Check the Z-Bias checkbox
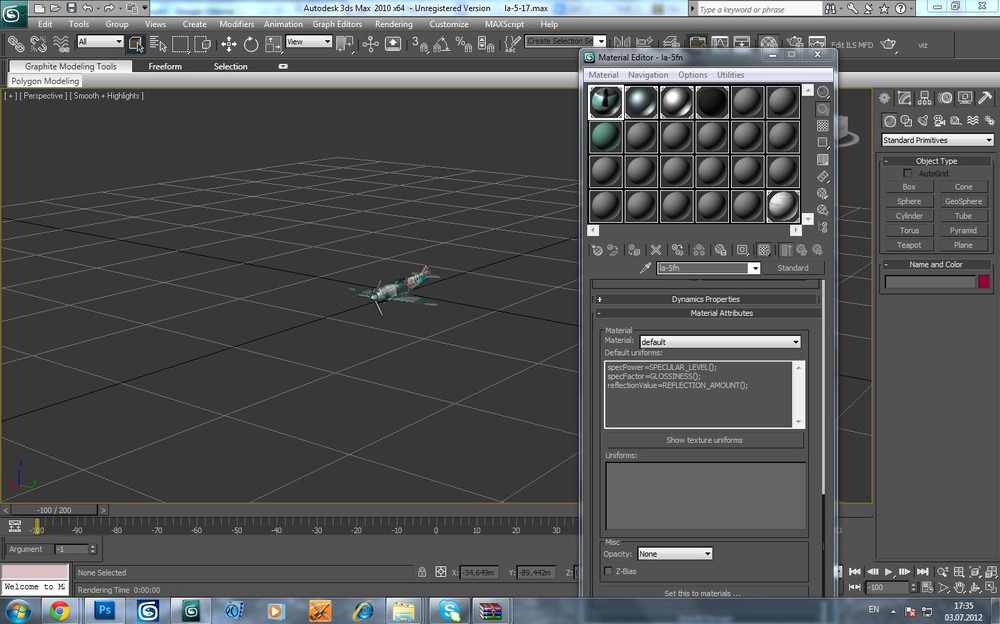 coord(609,571)
